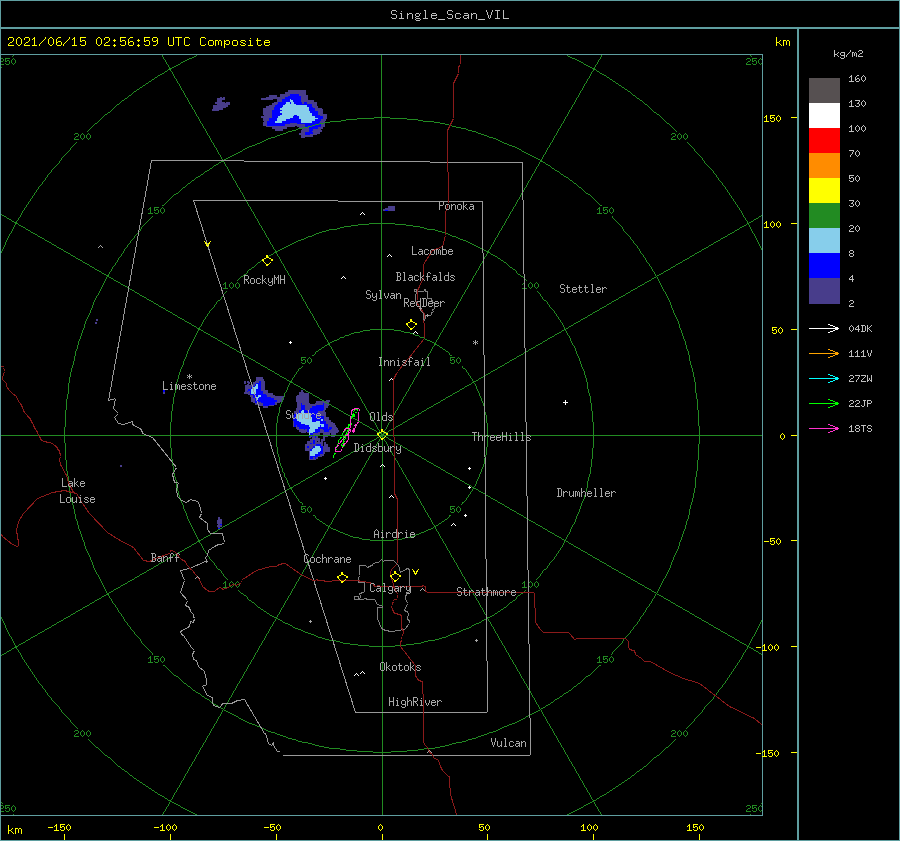Click the large storm echo at the top

click(294, 113)
